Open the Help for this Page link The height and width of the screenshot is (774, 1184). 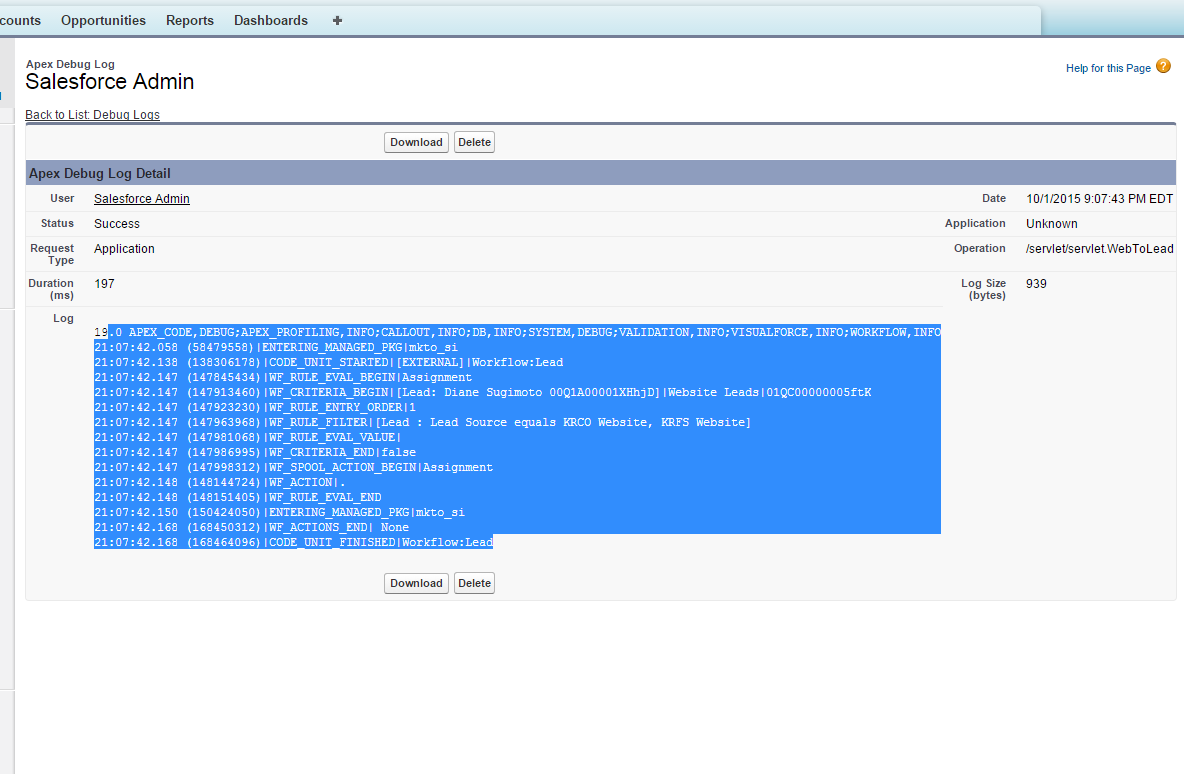tap(1108, 68)
